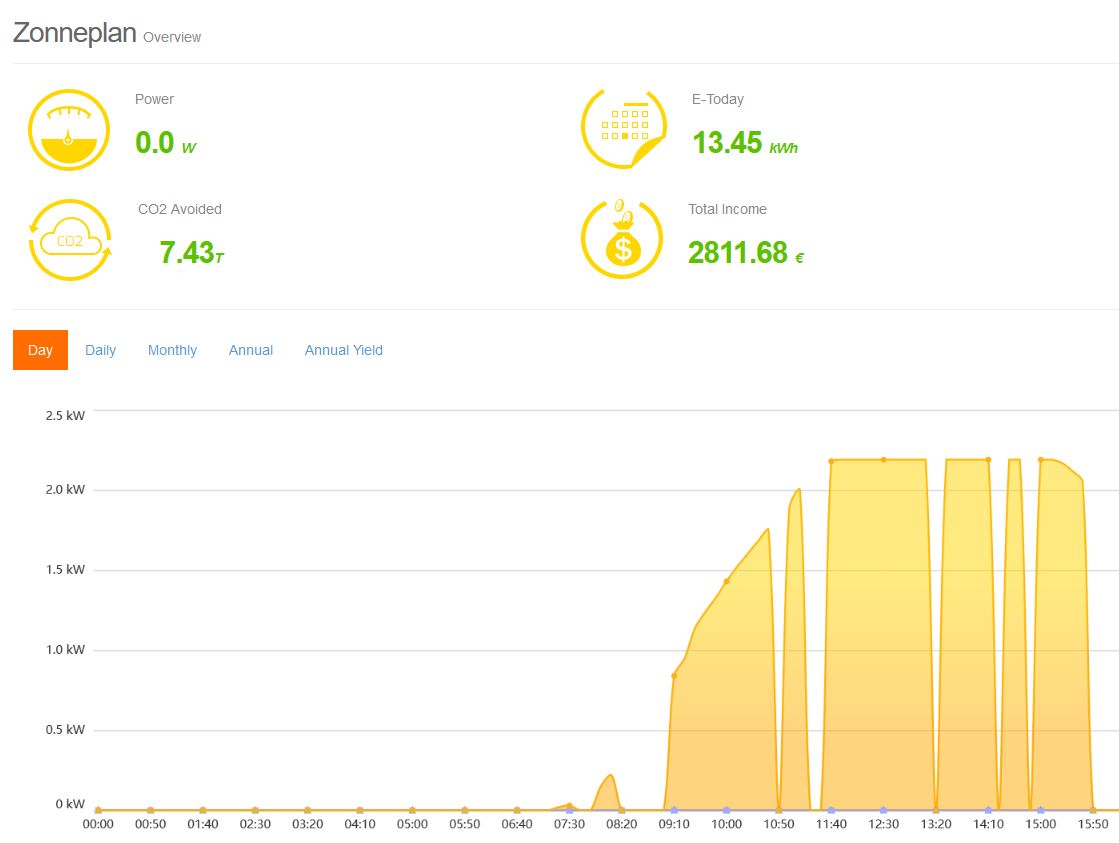Switch to the Monthly tab
The width and height of the screenshot is (1119, 843).
click(172, 350)
